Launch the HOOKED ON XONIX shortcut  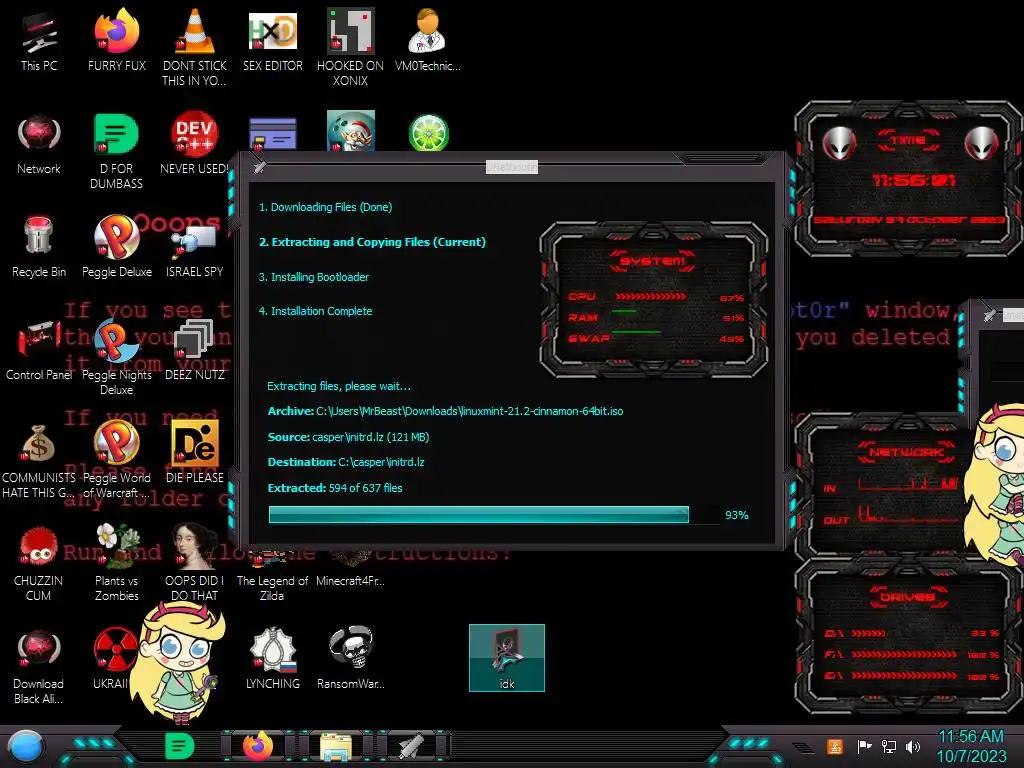coord(350,47)
